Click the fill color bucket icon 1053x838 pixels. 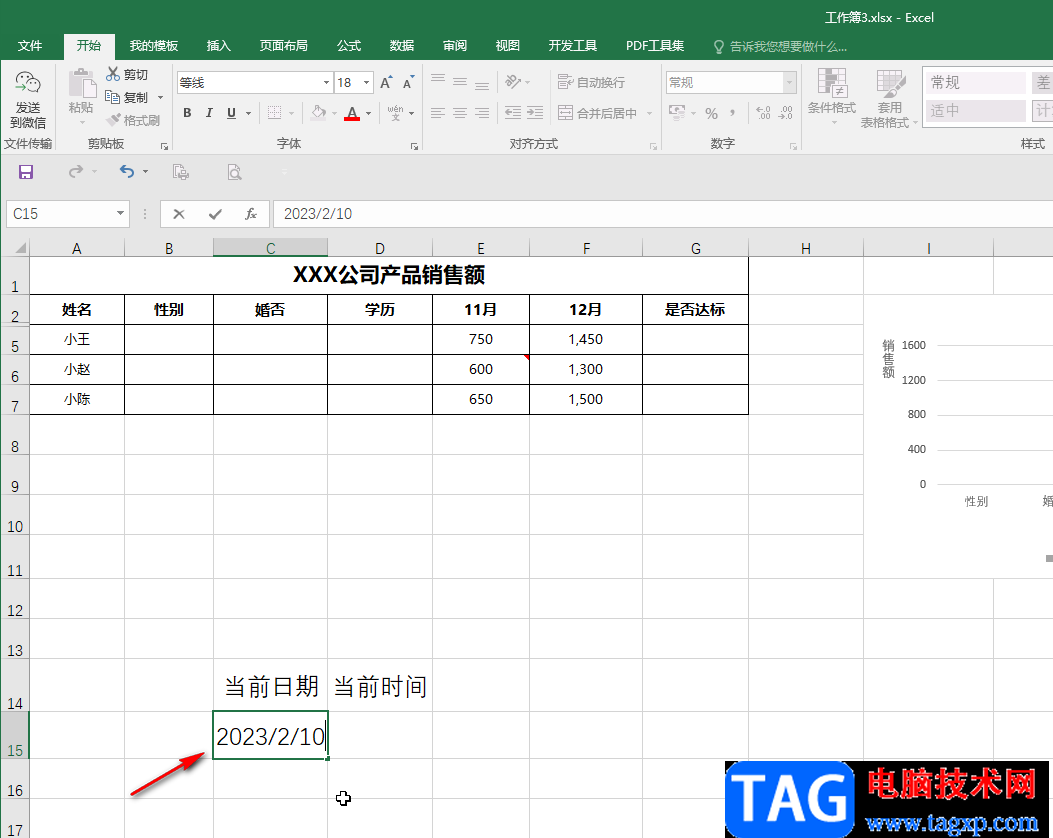coord(318,113)
